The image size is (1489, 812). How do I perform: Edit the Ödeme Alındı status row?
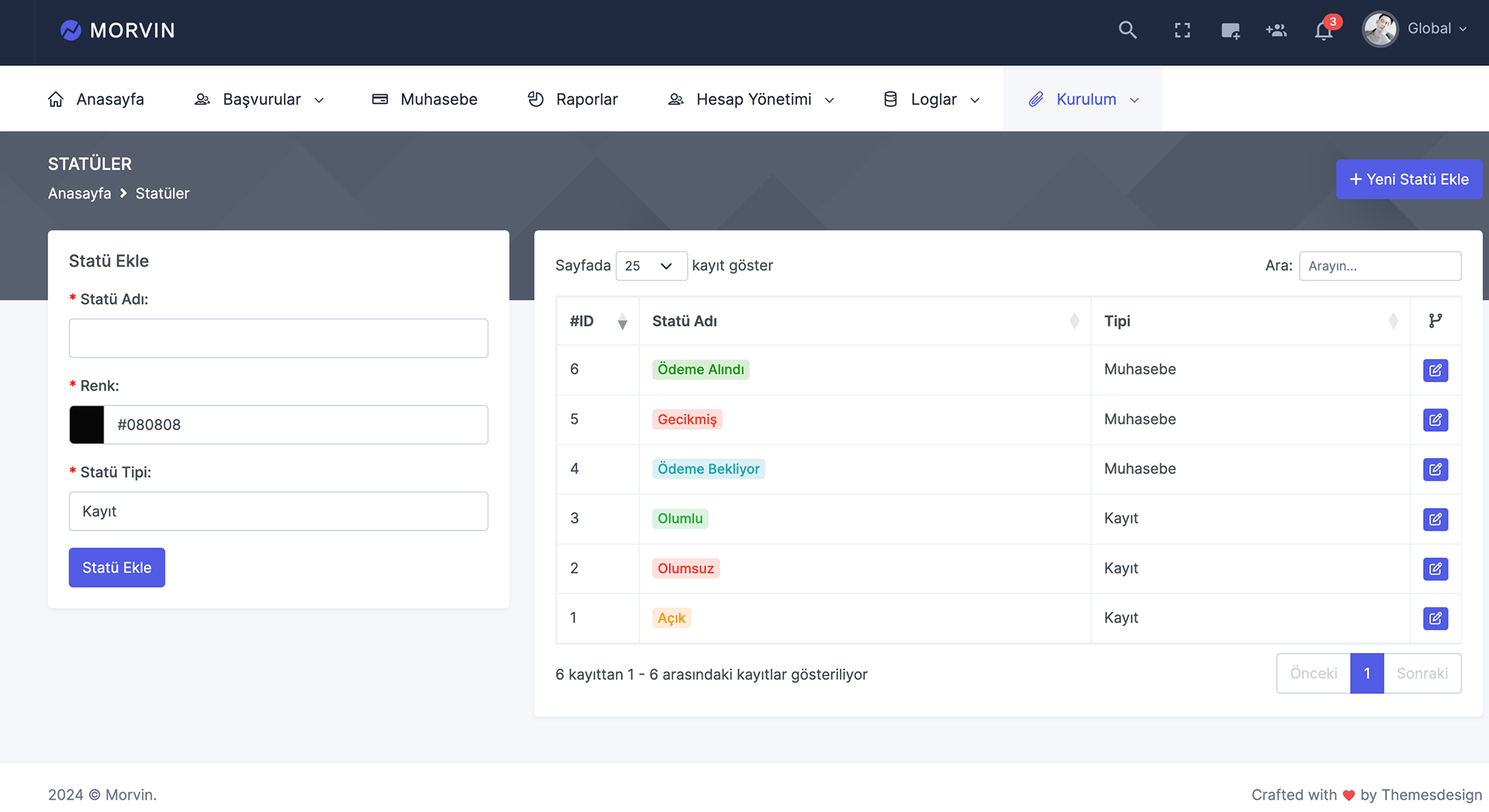(x=1435, y=370)
